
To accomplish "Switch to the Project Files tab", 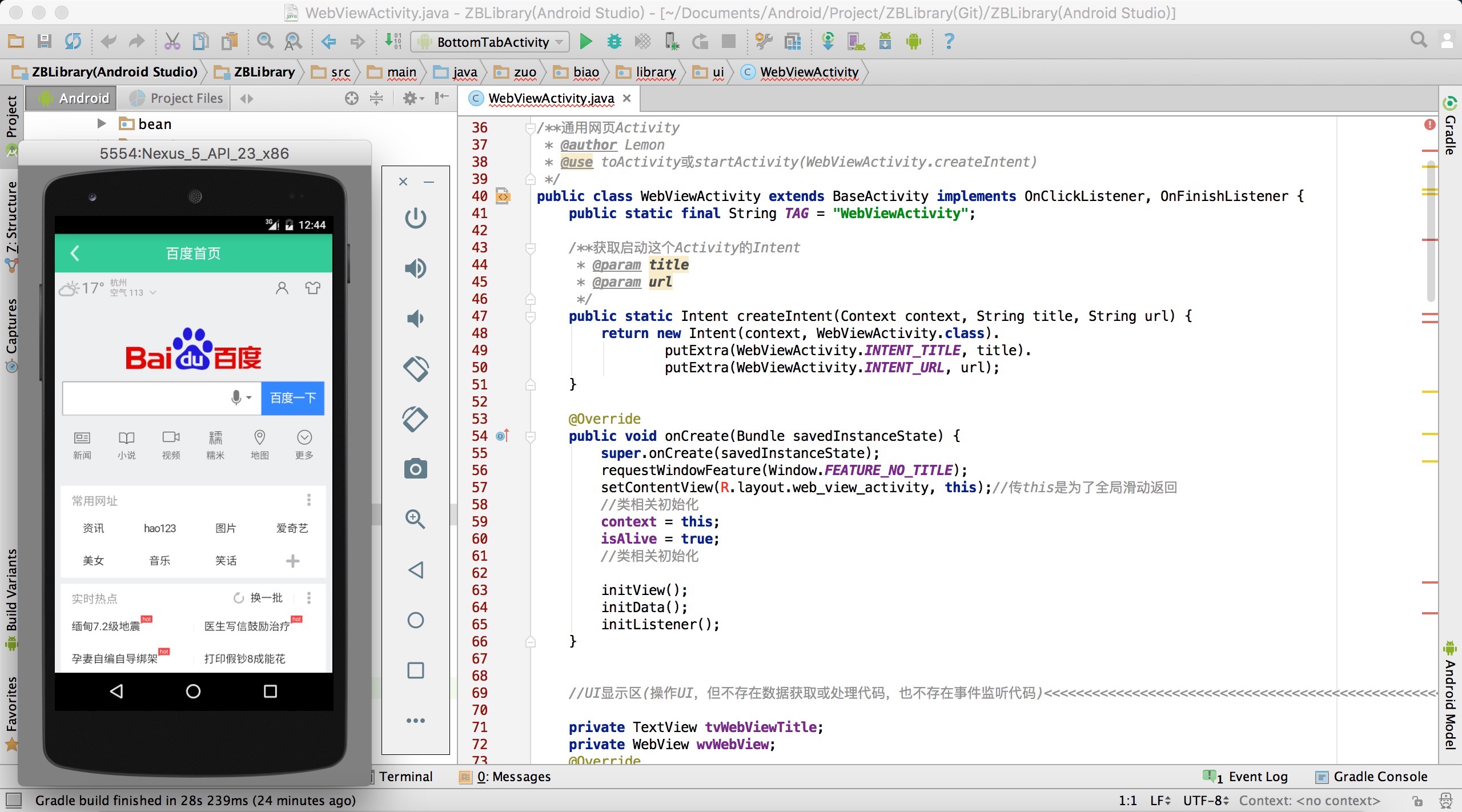I will tap(176, 98).
